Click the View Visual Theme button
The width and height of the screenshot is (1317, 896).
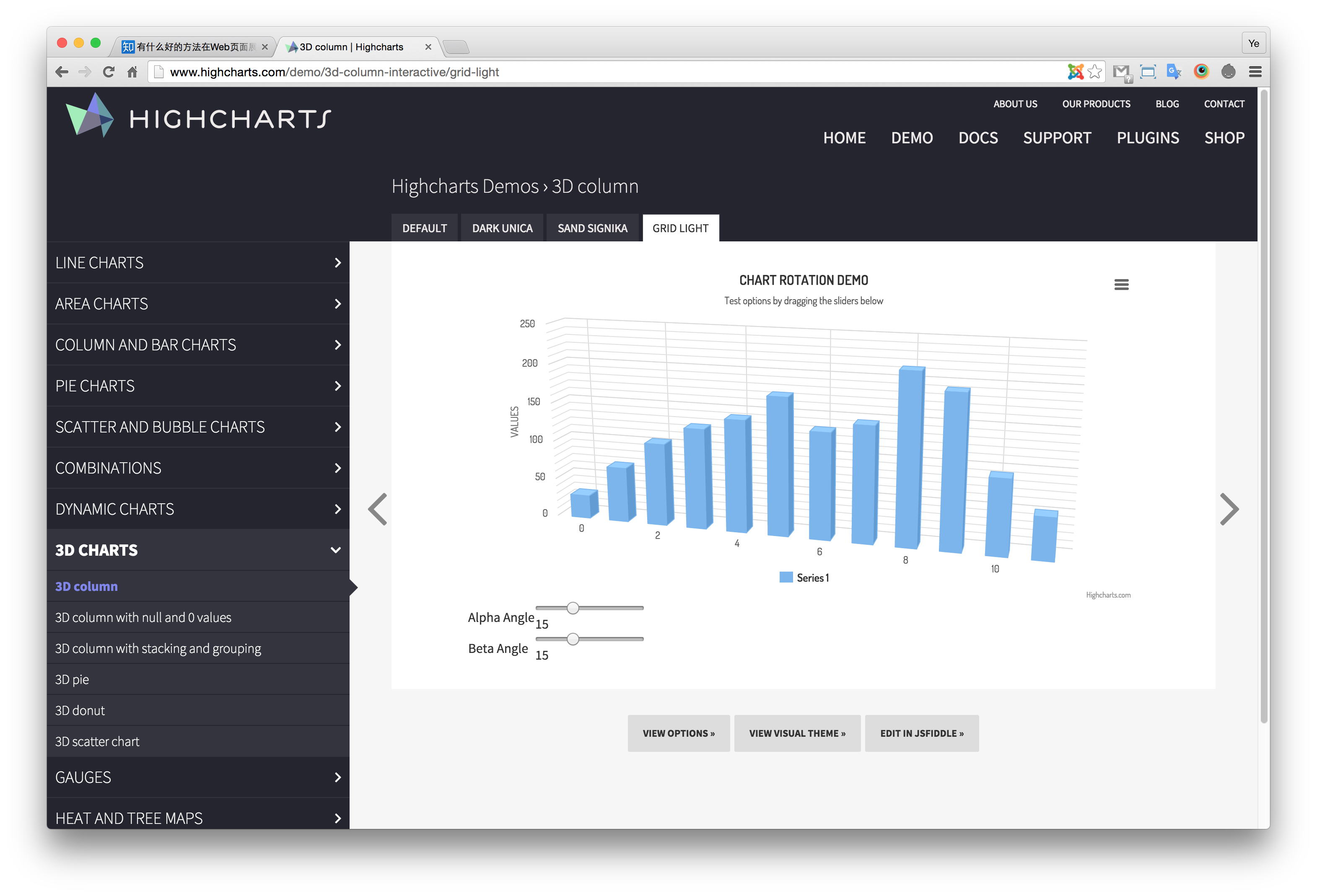(797, 733)
